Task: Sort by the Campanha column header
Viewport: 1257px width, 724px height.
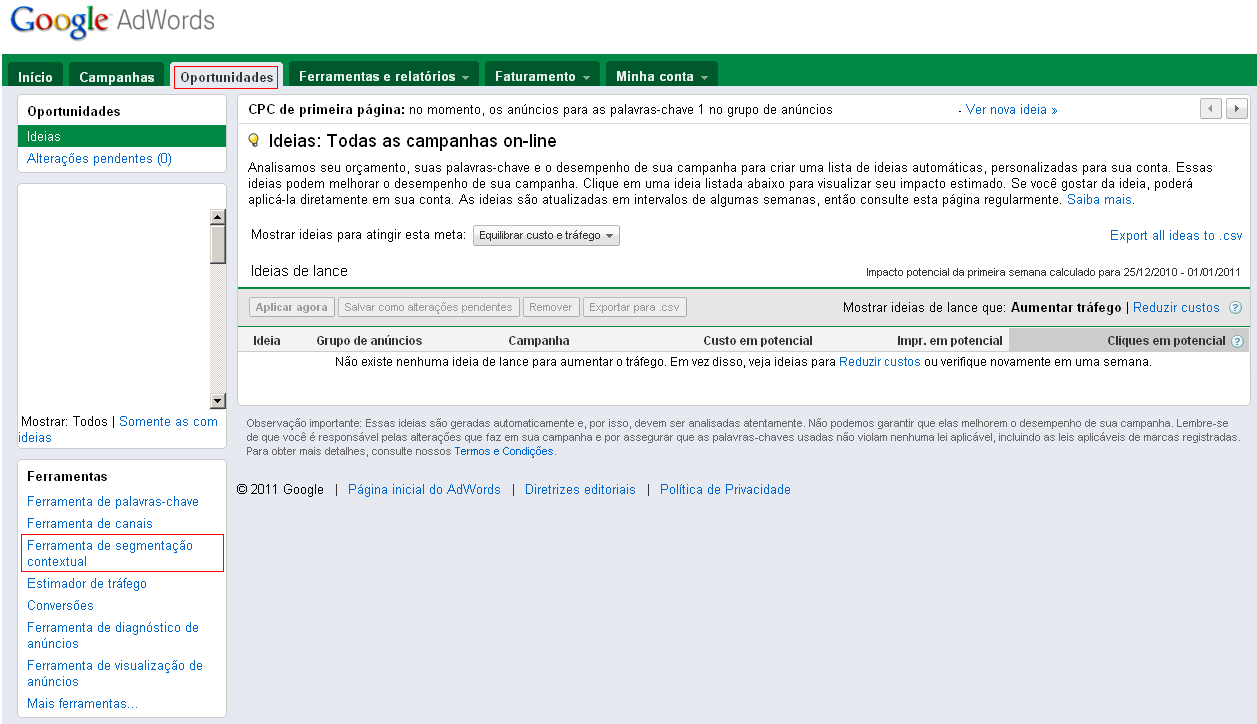Action: click(539, 341)
